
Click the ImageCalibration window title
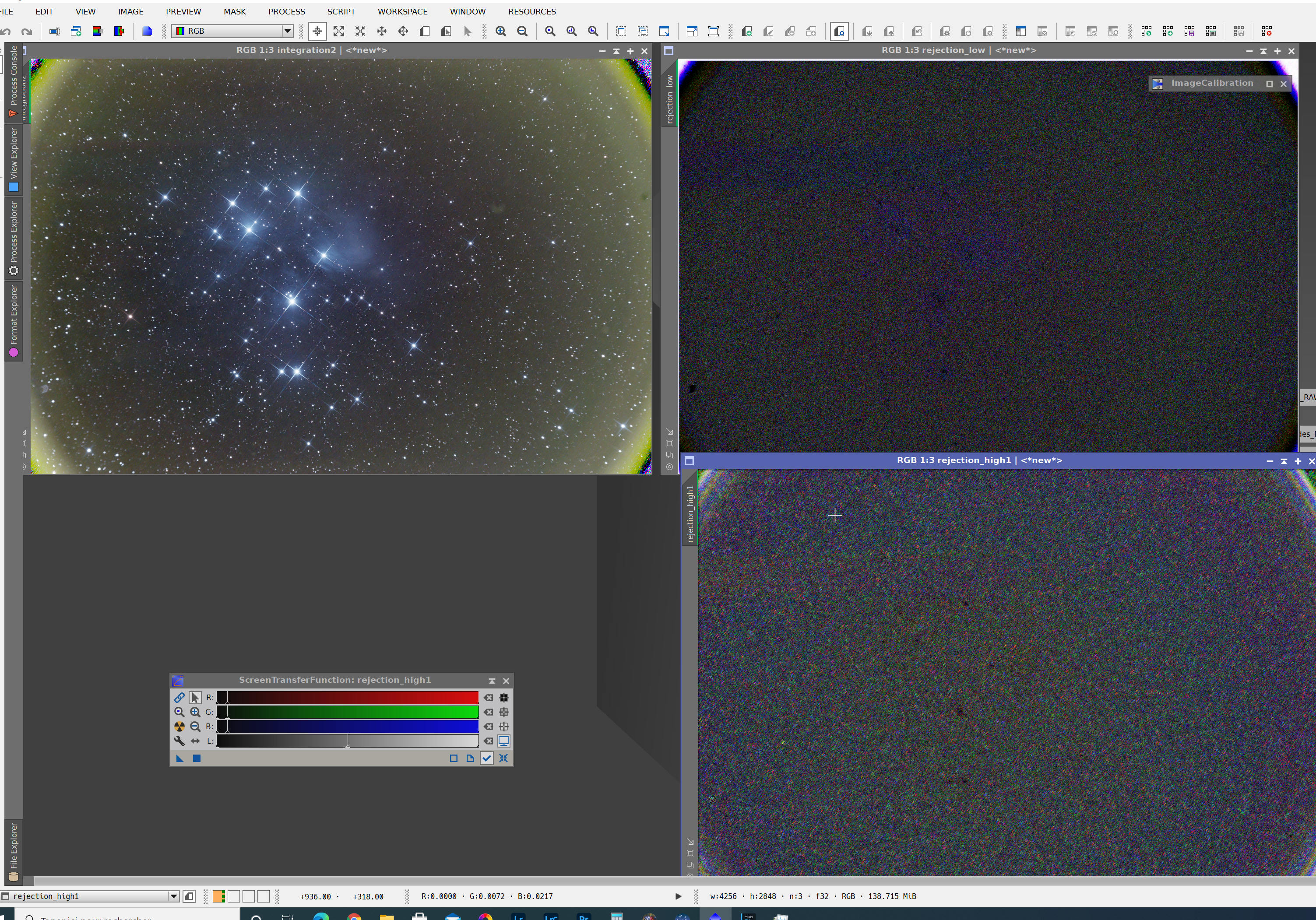1212,84
